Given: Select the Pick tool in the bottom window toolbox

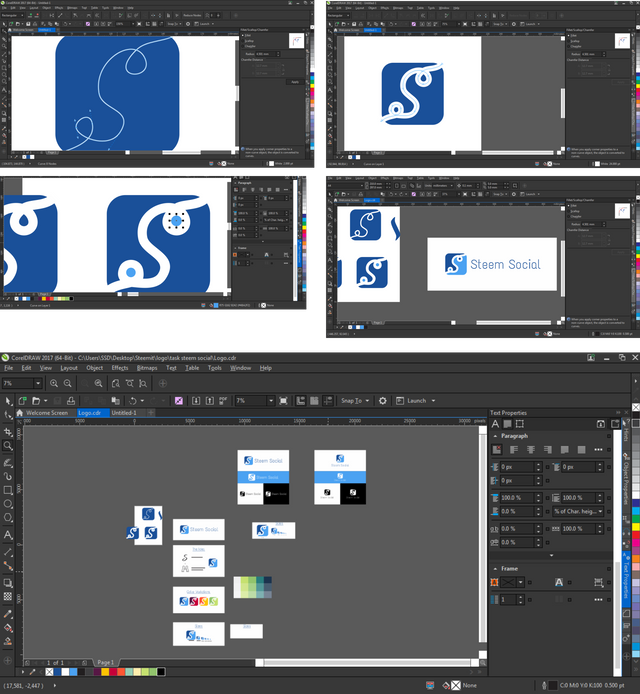Looking at the screenshot, I should click(x=8, y=401).
